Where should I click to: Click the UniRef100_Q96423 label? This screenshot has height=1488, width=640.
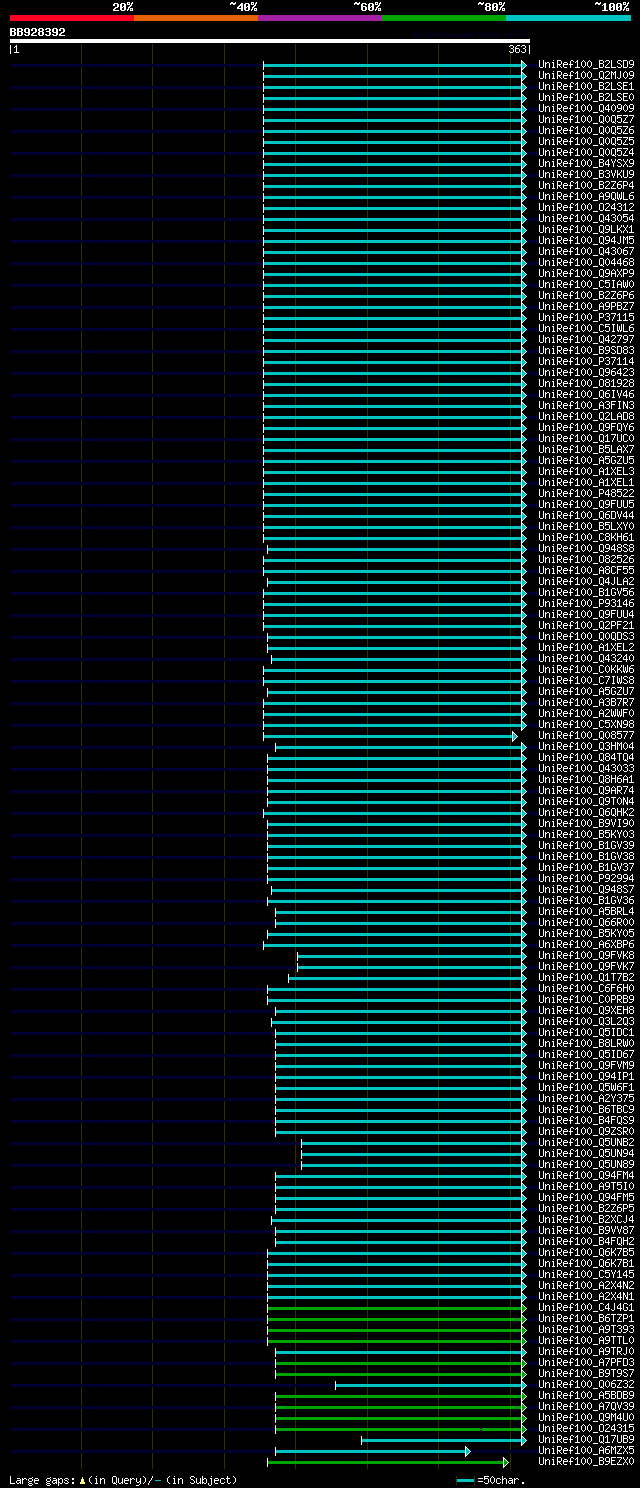click(x=586, y=372)
